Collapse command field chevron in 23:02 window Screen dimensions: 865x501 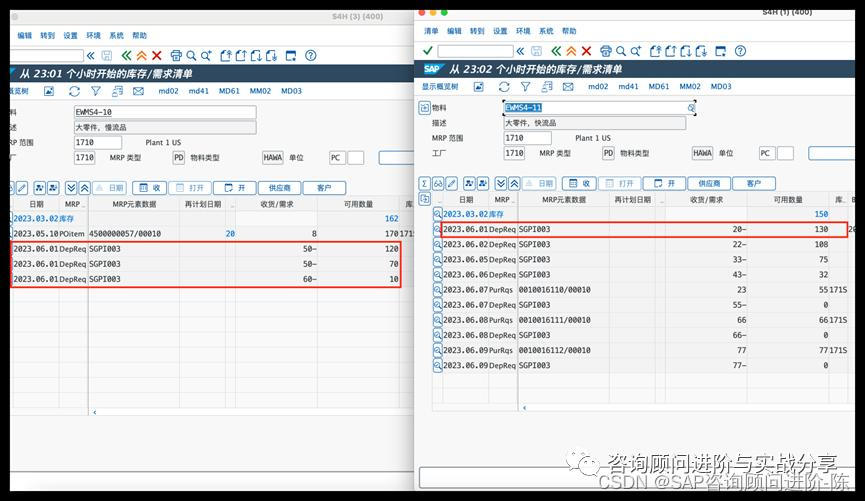[x=520, y=51]
